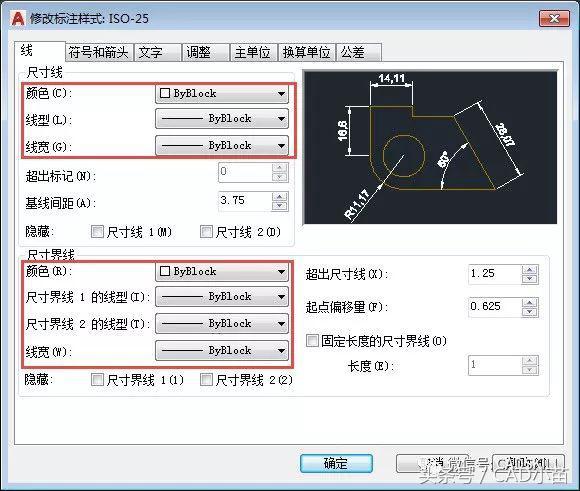Switch to the 调整 tab
This screenshot has height=491, width=580.
[205, 52]
